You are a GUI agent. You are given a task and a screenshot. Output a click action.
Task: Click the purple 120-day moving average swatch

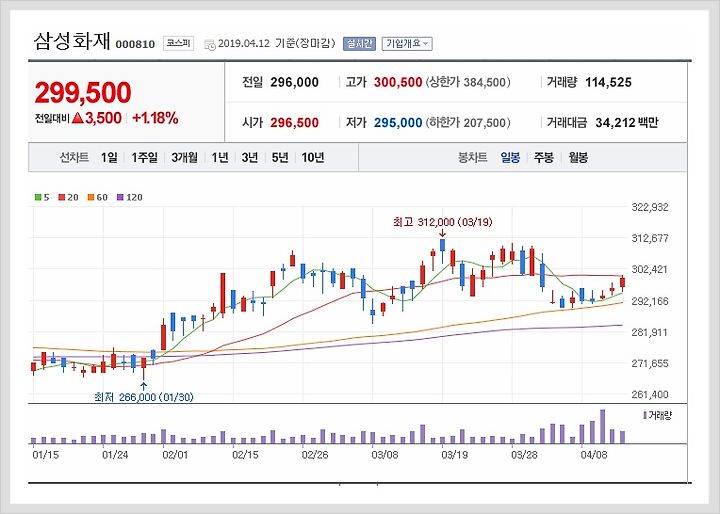point(120,198)
